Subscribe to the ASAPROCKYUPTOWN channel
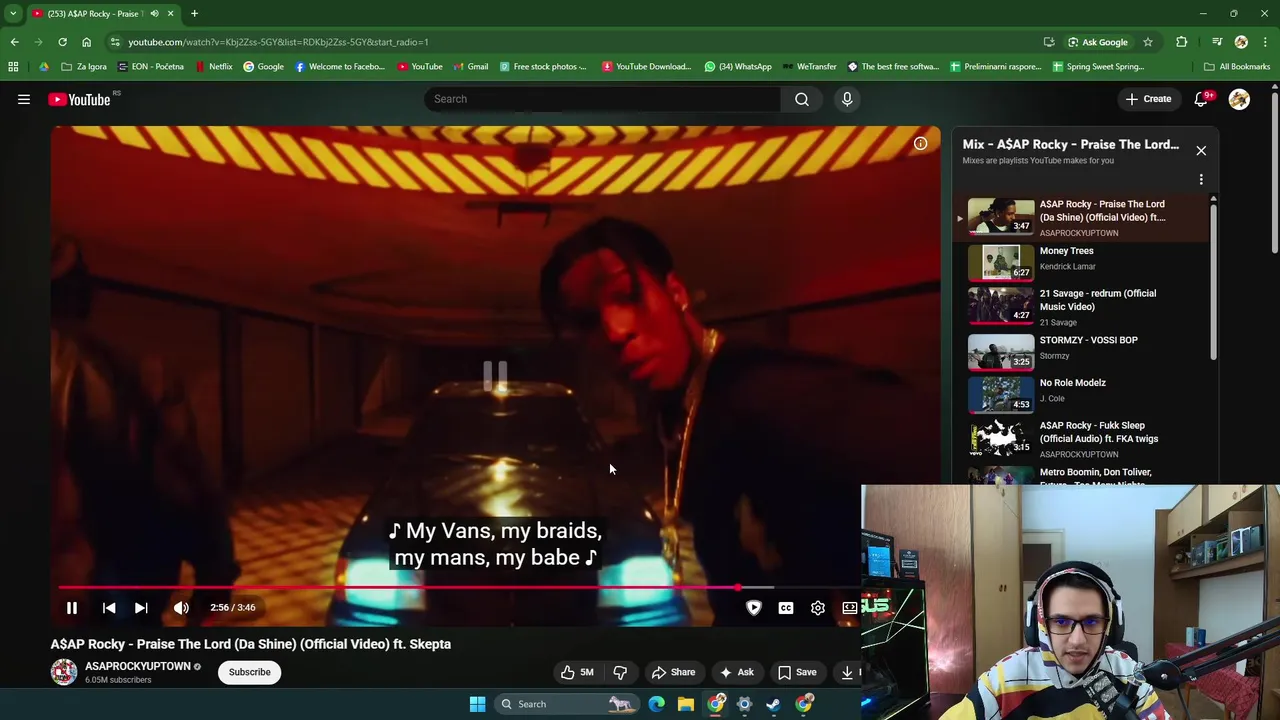Viewport: 1280px width, 720px height. [x=250, y=672]
